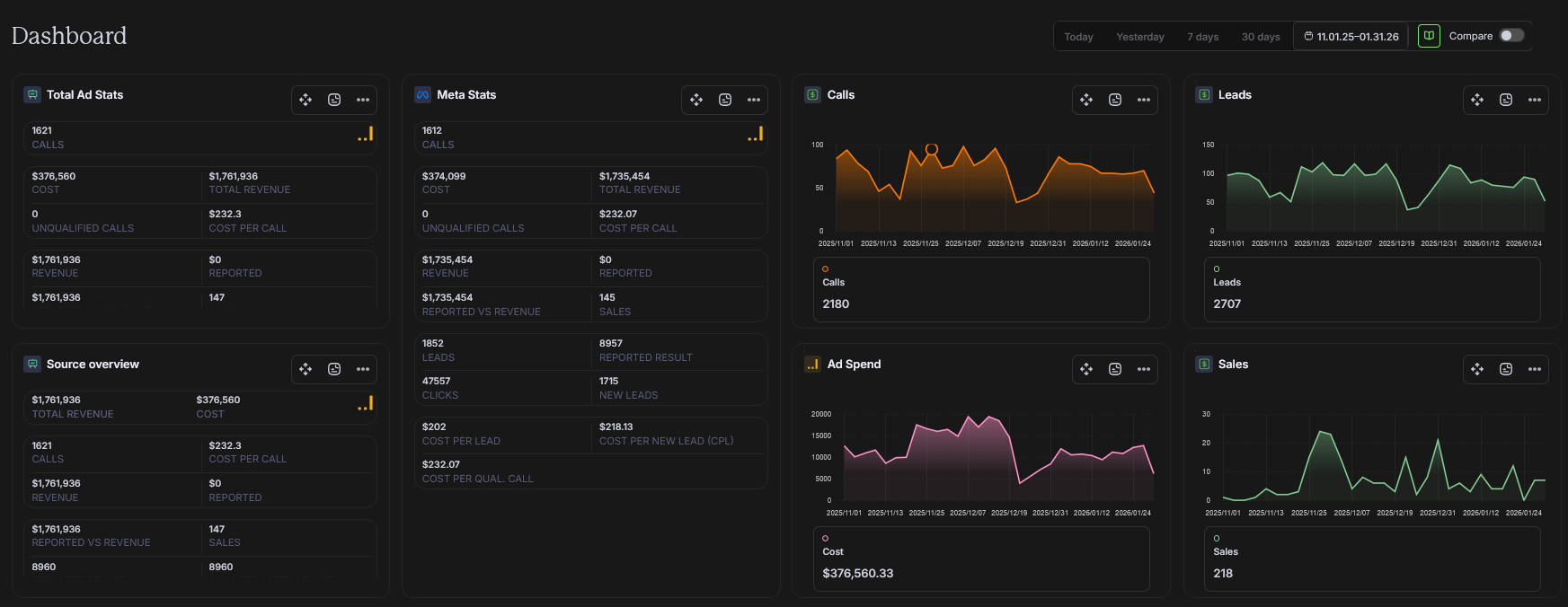Image resolution: width=1568 pixels, height=607 pixels.
Task: Click move handle on Meta Stats widget
Action: tap(696, 100)
